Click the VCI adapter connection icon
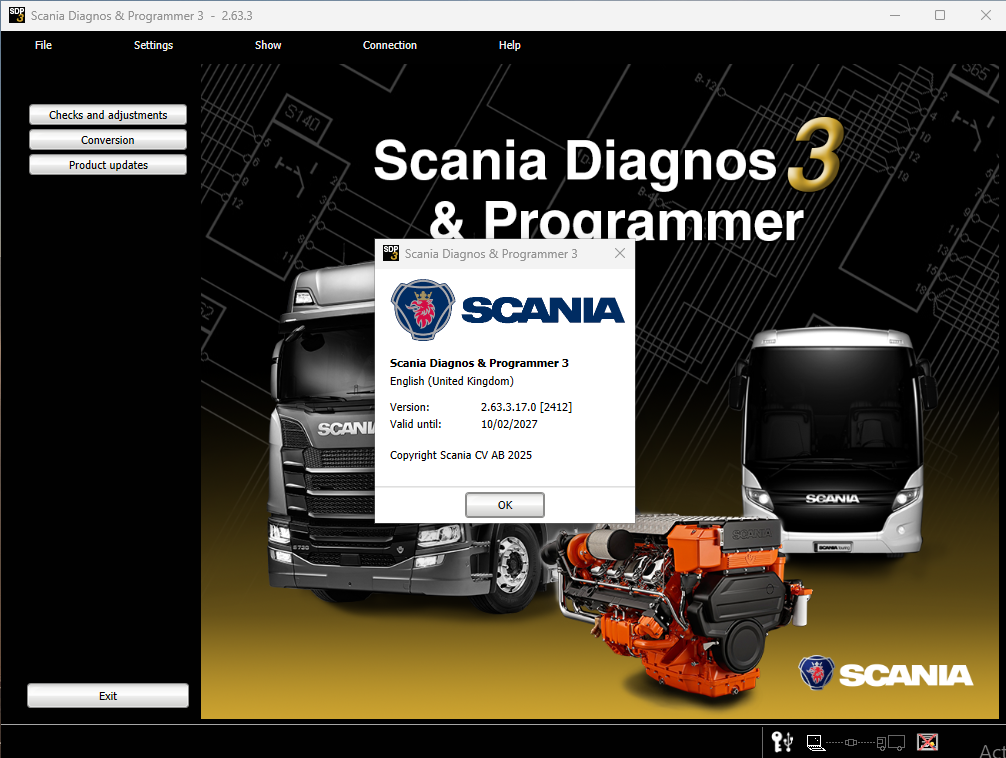 (x=851, y=743)
